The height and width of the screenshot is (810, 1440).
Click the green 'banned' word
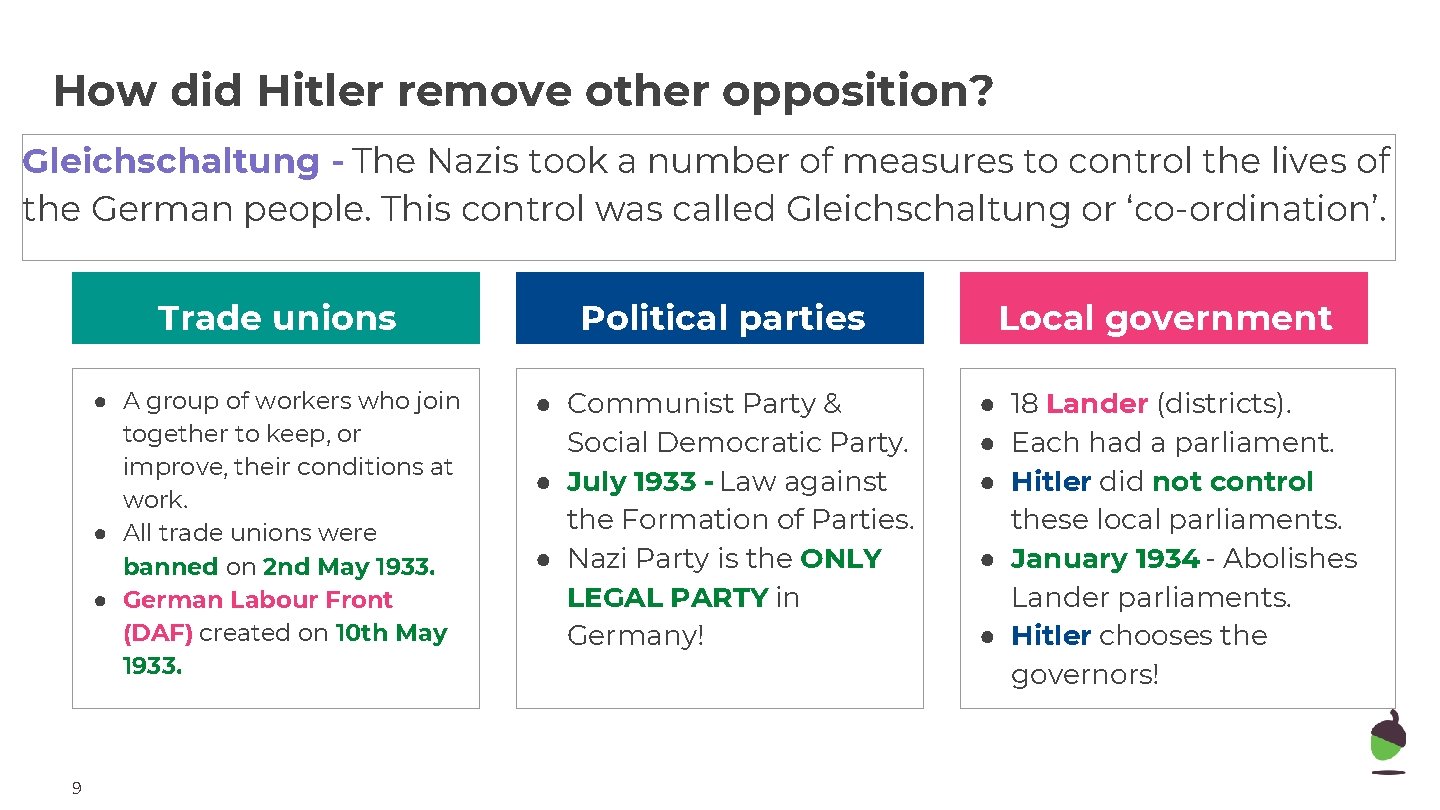(x=170, y=566)
